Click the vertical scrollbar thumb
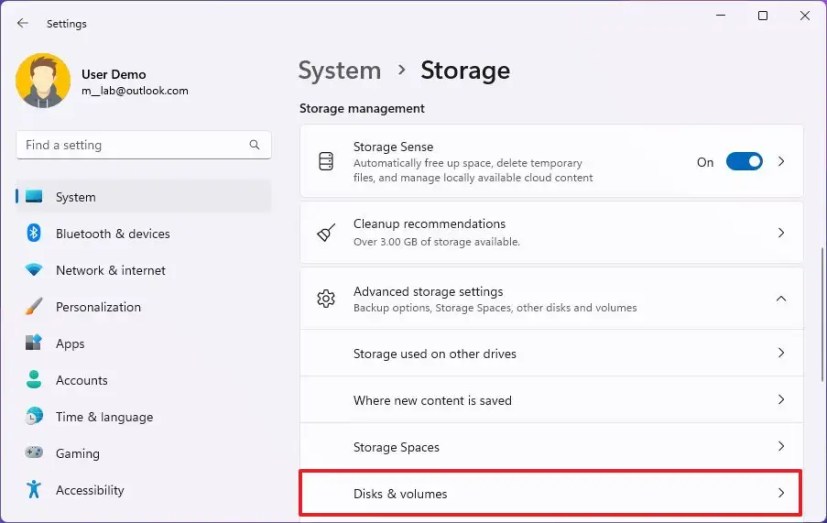Screen dimensions: 827x523 [822, 314]
